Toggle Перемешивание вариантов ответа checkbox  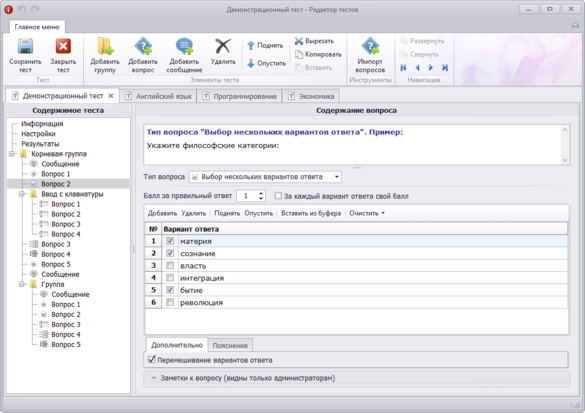[151, 360]
